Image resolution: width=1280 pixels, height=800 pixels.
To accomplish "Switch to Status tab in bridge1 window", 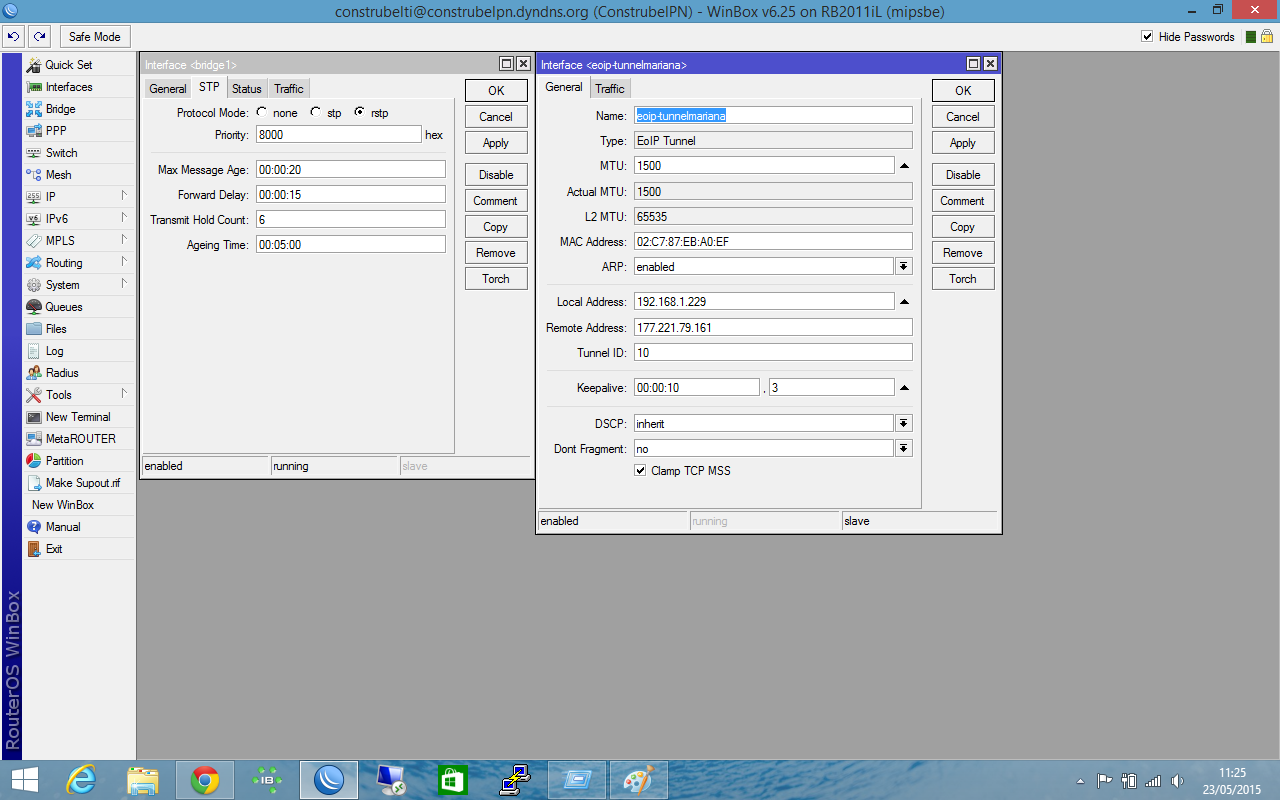I will [247, 89].
